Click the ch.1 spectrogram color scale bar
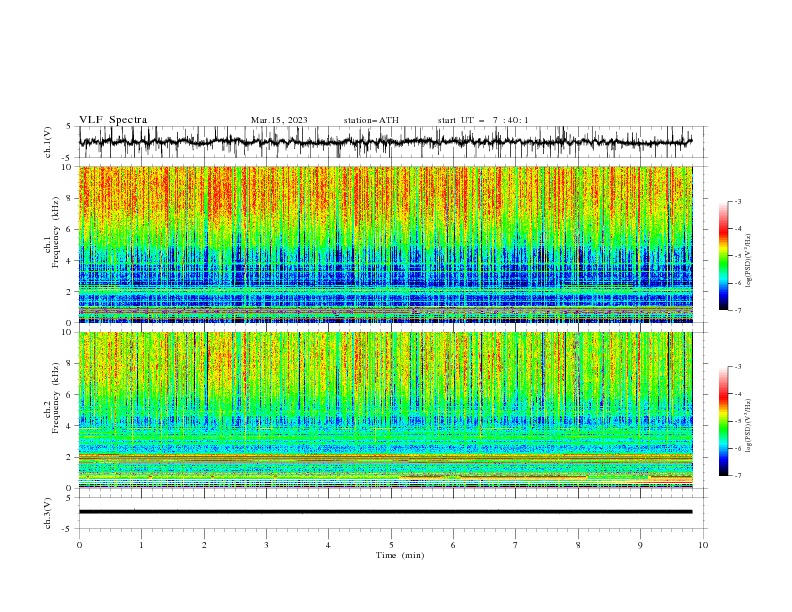The width and height of the screenshot is (792, 612). click(x=723, y=256)
